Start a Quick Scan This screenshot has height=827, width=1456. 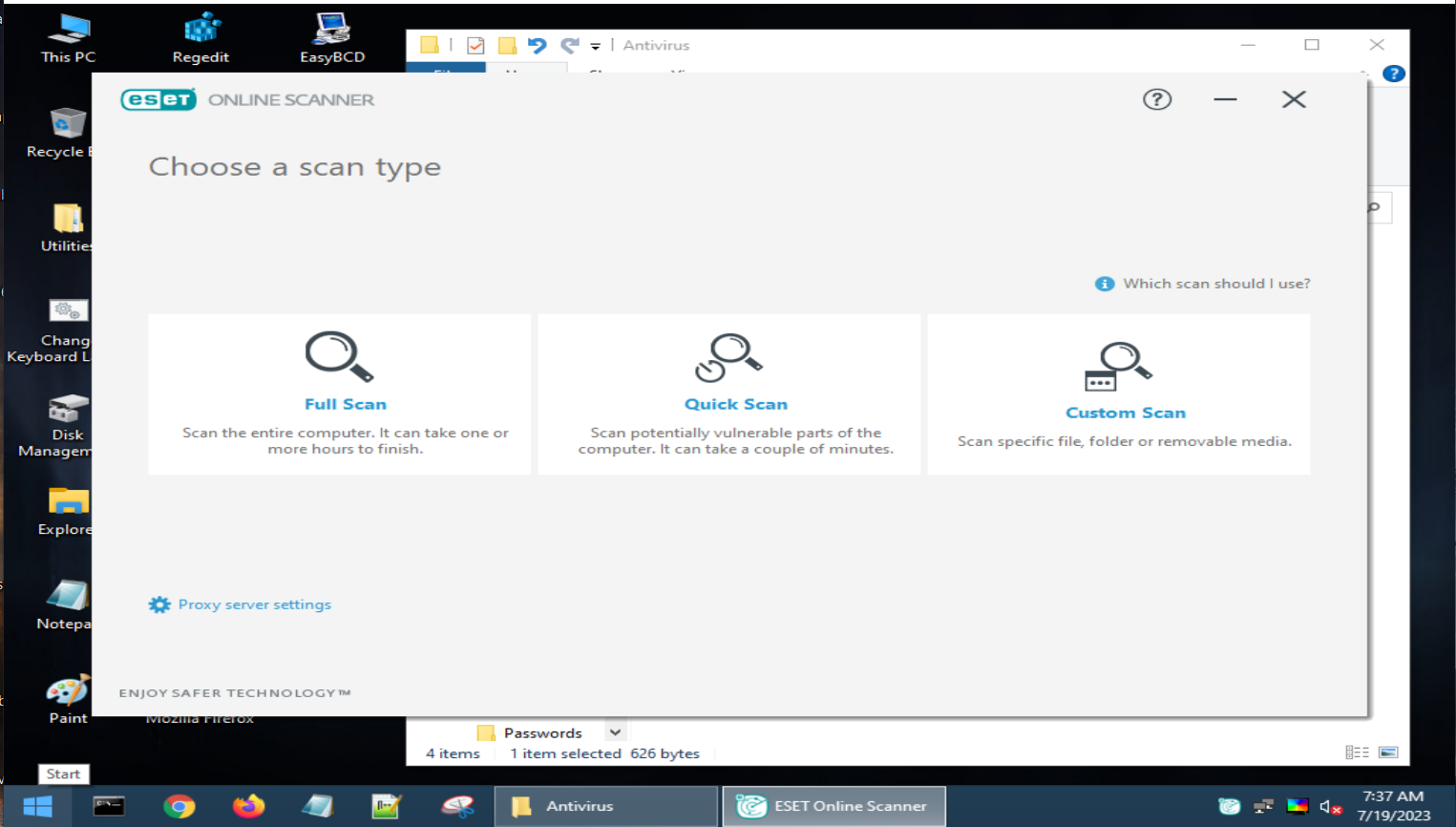click(x=728, y=394)
